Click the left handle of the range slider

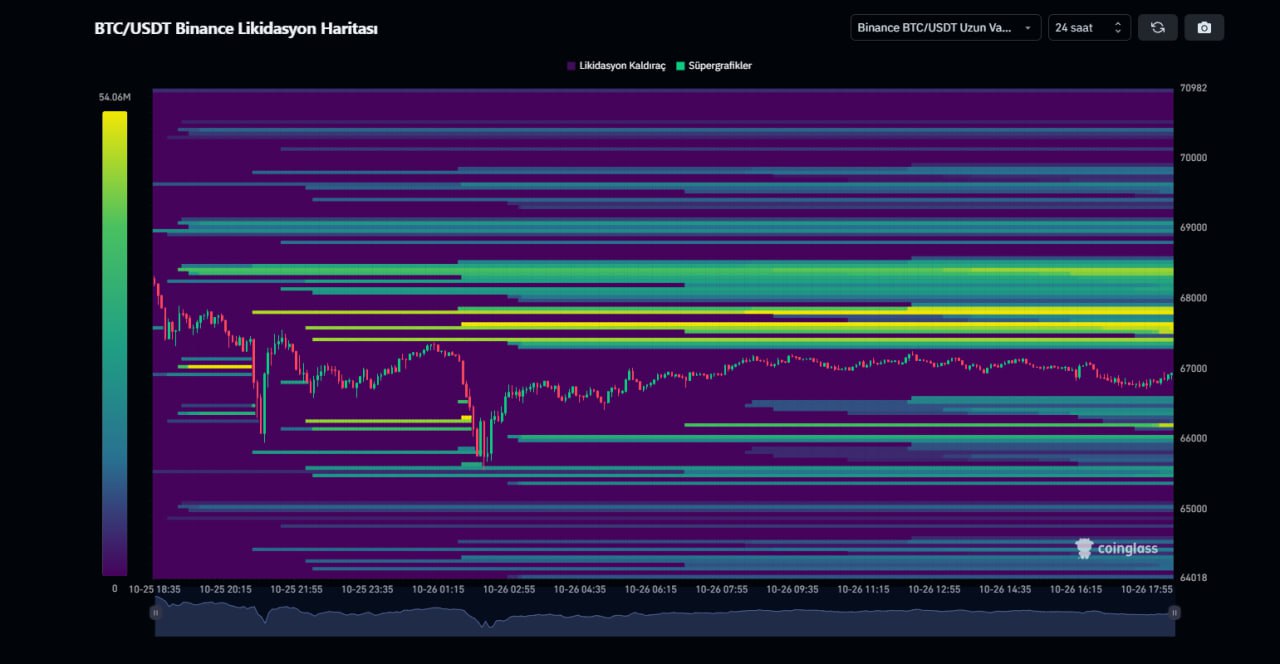[155, 612]
